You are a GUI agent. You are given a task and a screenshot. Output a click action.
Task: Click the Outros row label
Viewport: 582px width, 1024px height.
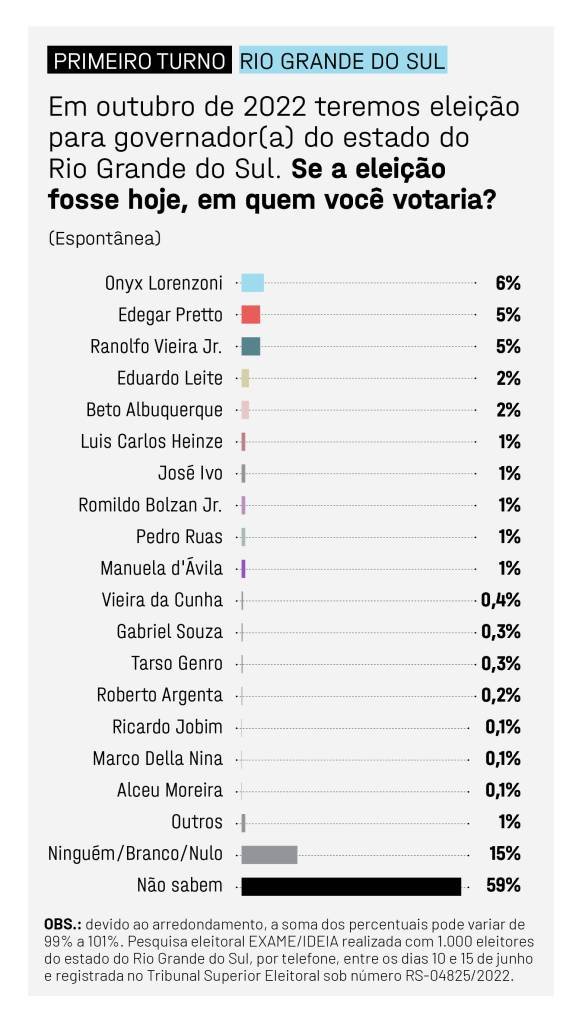(197, 822)
